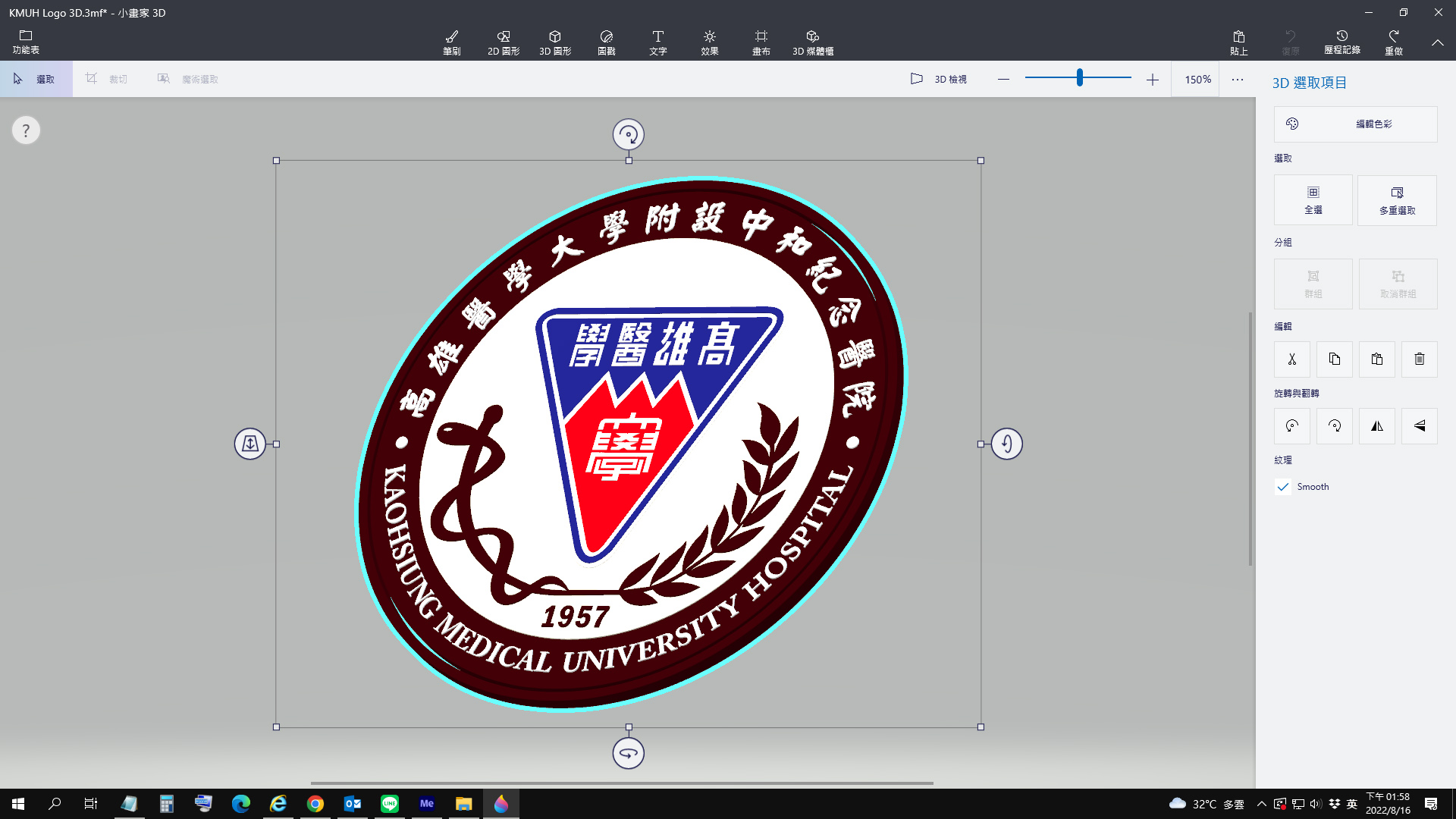Open File Explorer from taskbar
This screenshot has height=819, width=1456.
(x=464, y=804)
